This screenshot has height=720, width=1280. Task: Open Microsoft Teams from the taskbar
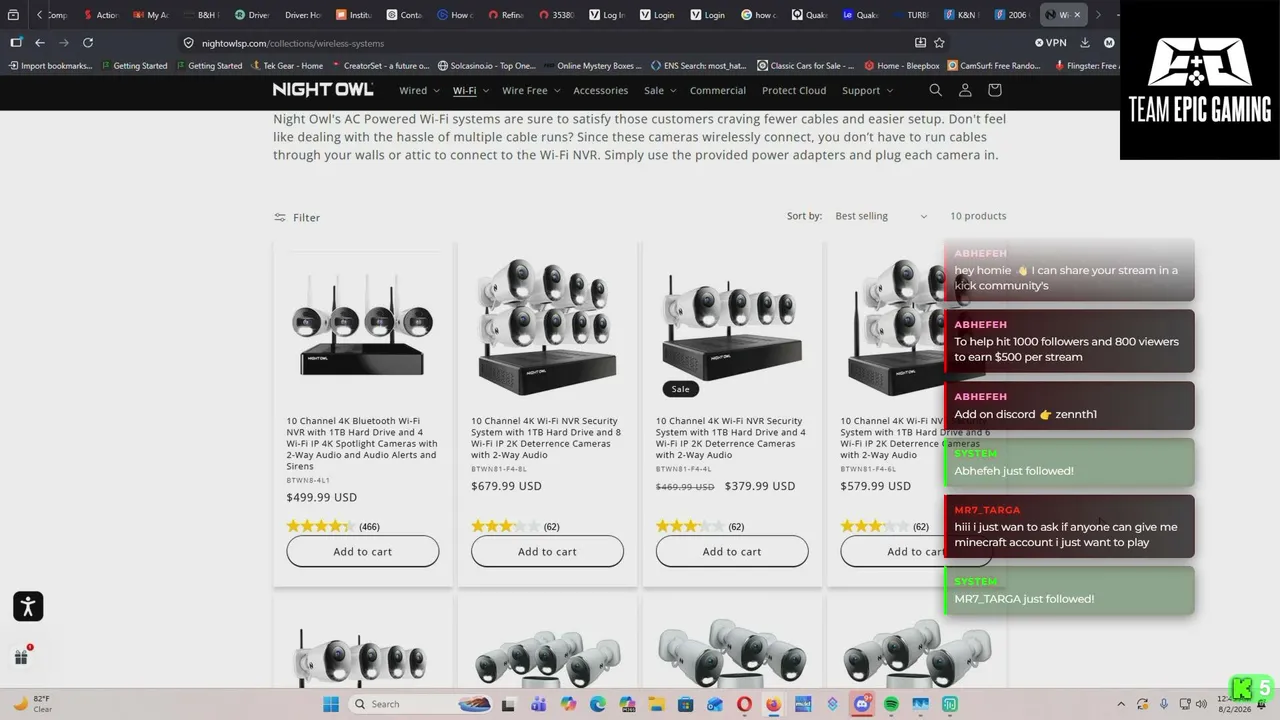click(x=539, y=704)
